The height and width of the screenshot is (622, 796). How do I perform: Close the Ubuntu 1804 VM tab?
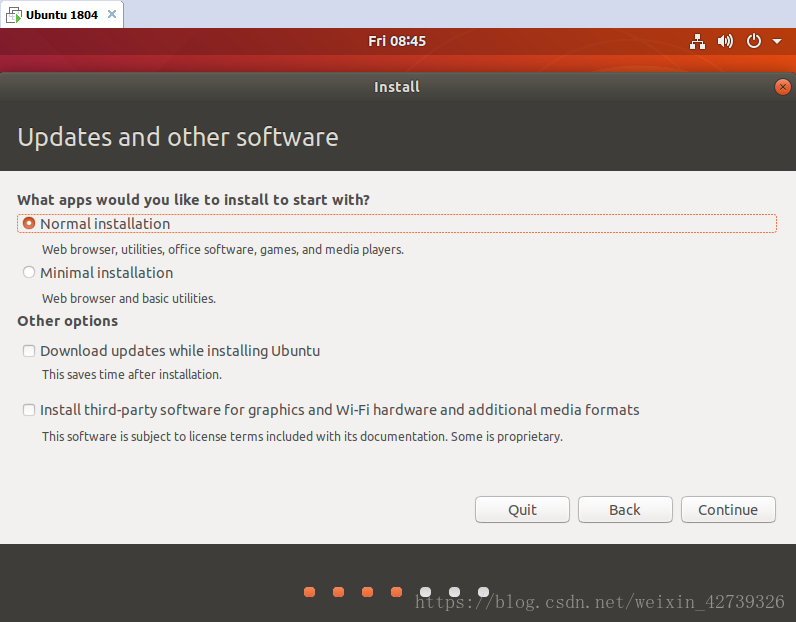coord(112,14)
